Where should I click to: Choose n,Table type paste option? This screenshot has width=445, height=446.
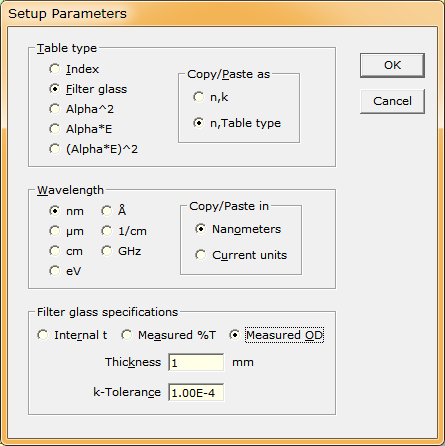click(237, 123)
